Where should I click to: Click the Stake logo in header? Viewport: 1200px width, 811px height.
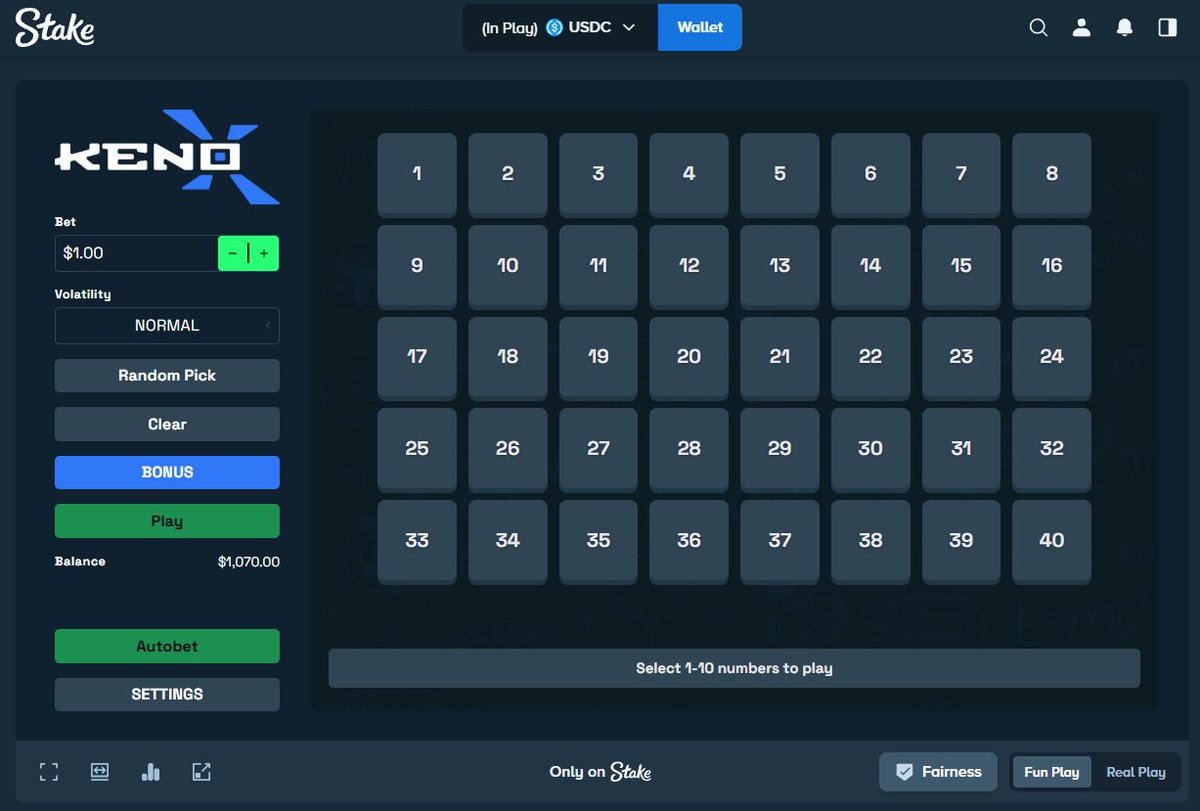pos(55,28)
